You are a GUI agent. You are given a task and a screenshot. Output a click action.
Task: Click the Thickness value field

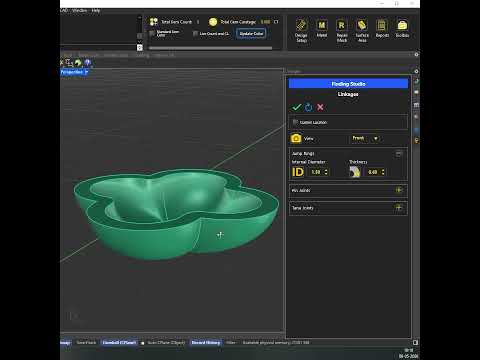[x=373, y=172]
